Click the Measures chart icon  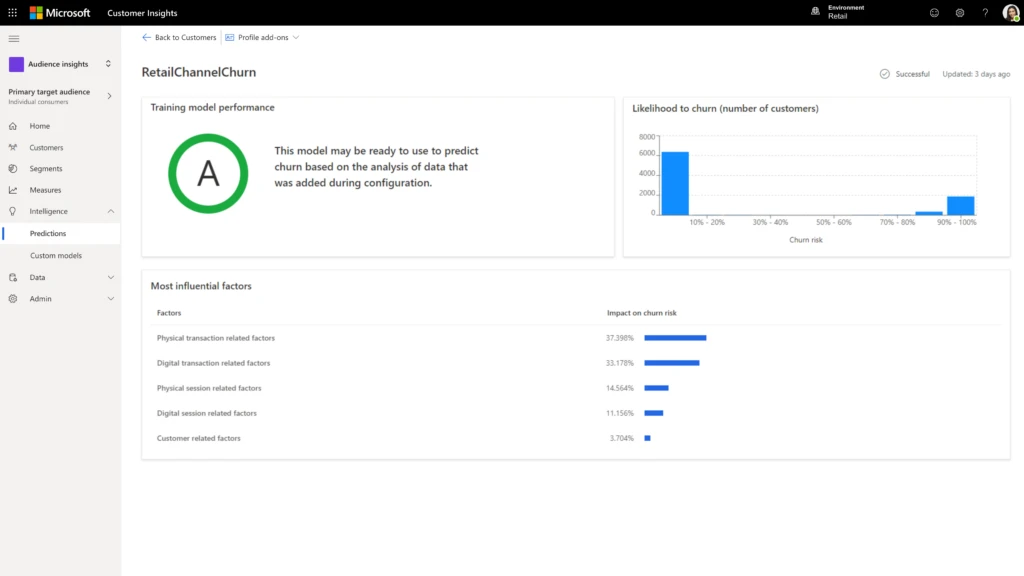pos(13,190)
